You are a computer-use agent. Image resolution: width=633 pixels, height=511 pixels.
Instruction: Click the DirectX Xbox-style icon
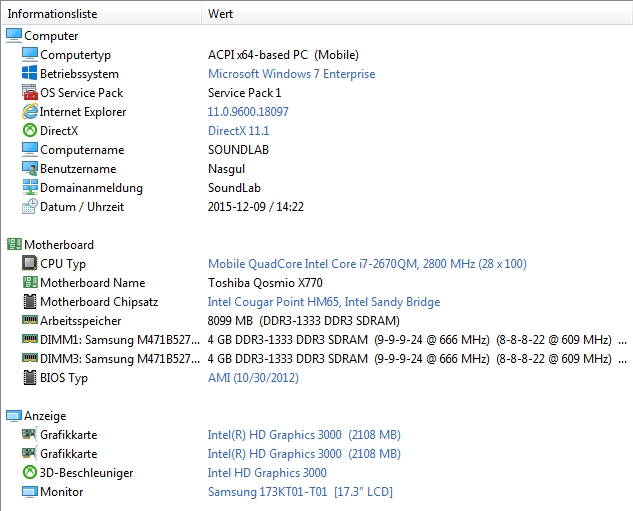coord(30,130)
